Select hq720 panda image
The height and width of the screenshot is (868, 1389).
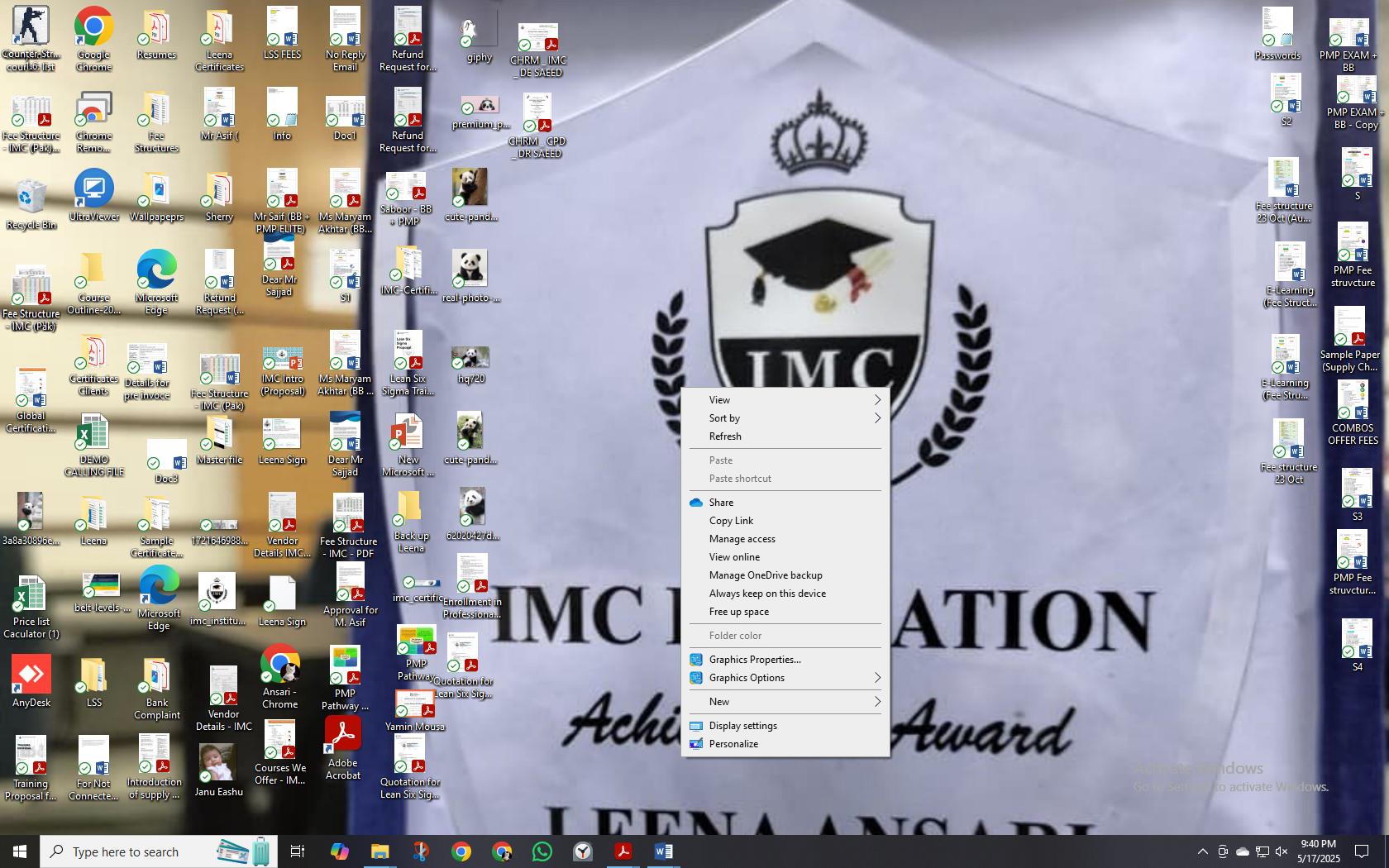[x=470, y=365]
